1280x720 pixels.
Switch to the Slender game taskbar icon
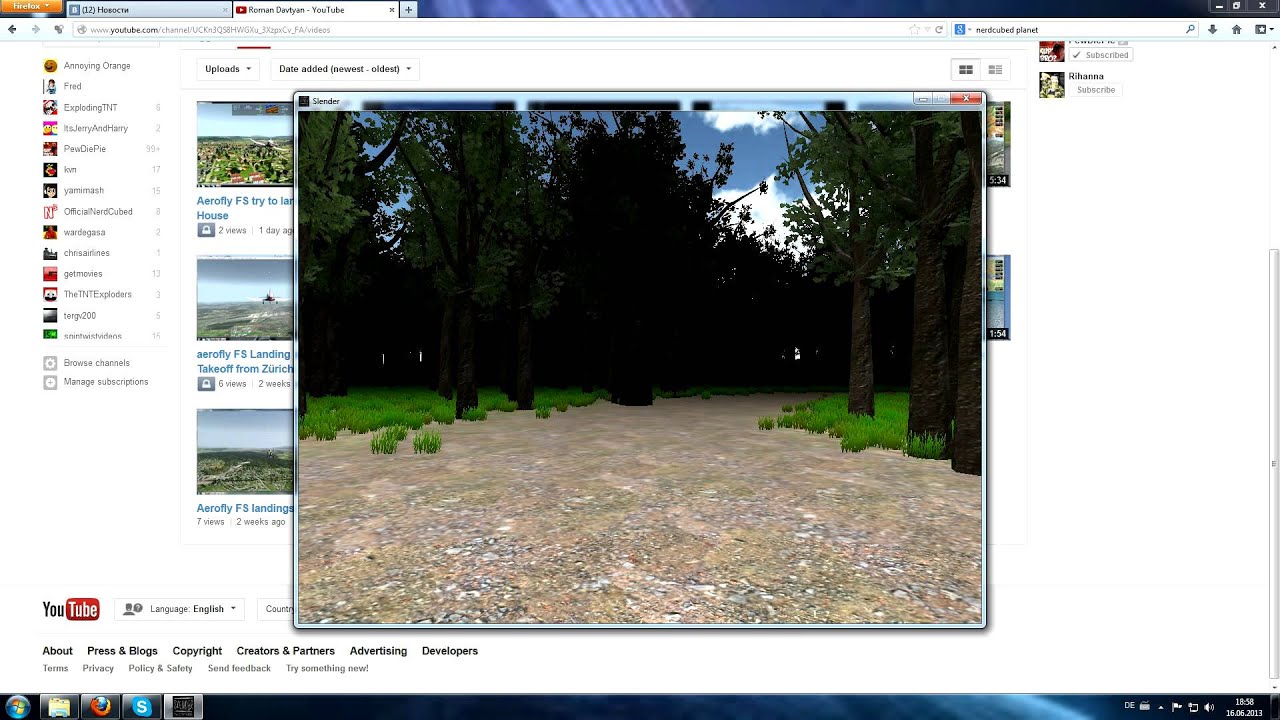183,707
